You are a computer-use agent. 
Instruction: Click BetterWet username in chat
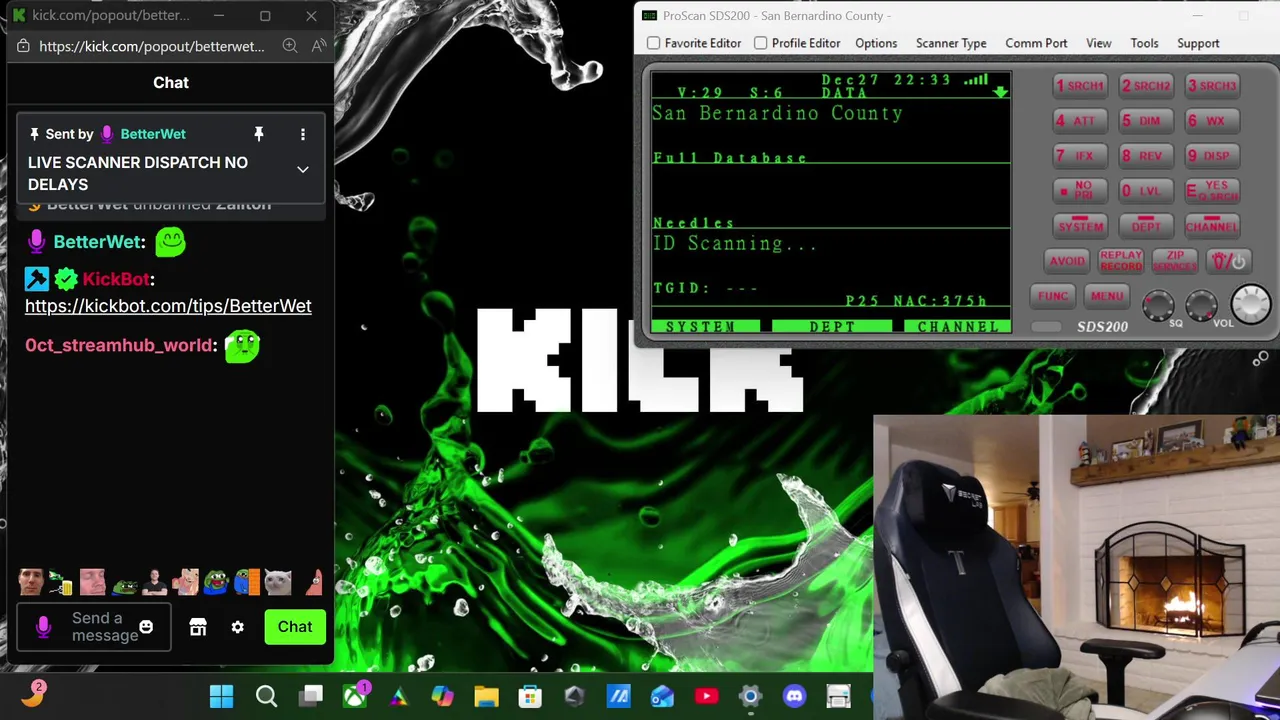[x=99, y=242]
